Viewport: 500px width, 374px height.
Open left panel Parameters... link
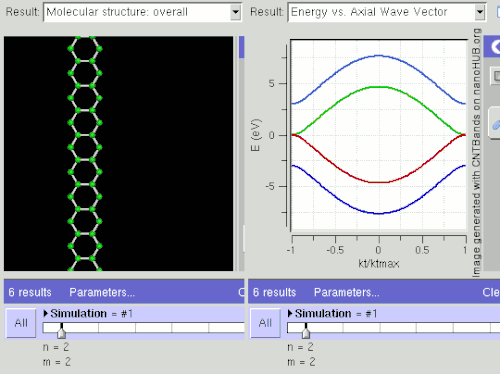pyautogui.click(x=102, y=292)
